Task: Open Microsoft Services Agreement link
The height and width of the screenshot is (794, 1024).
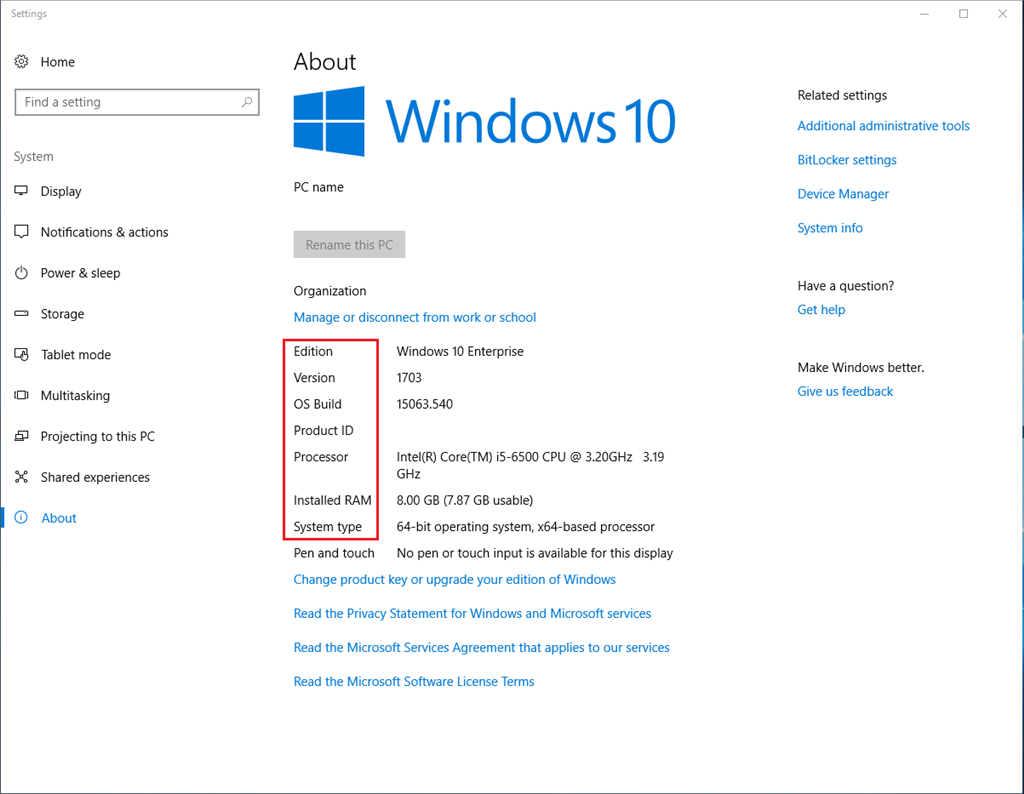Action: point(481,648)
